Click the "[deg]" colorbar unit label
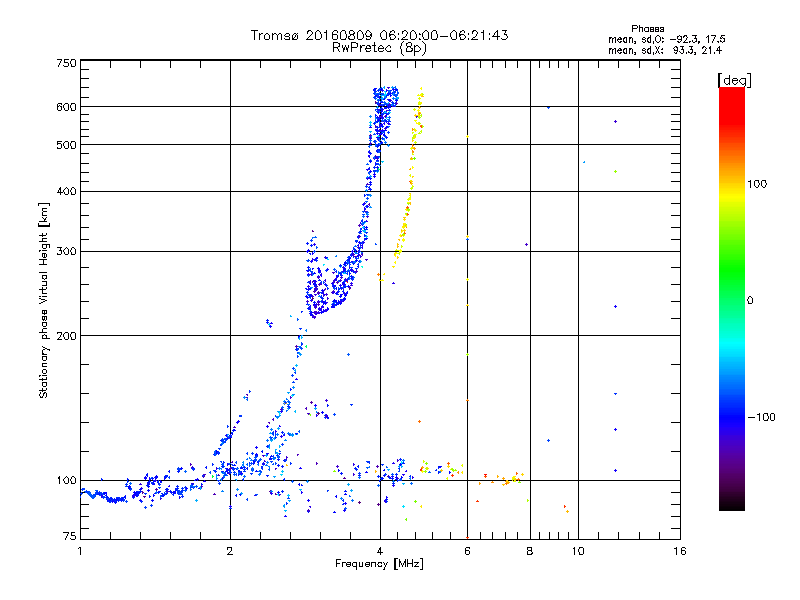This screenshot has height=600, width=800. (734, 80)
